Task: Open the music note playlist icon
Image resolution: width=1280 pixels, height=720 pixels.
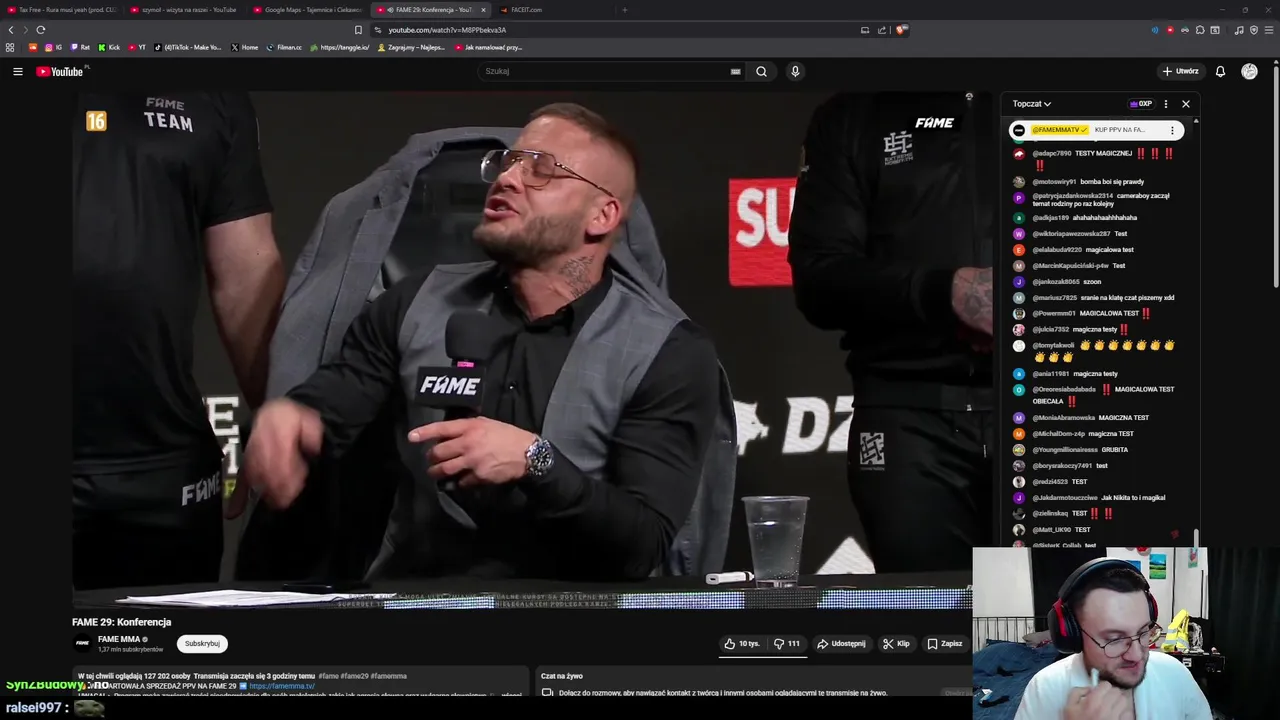Action: pos(1239,30)
